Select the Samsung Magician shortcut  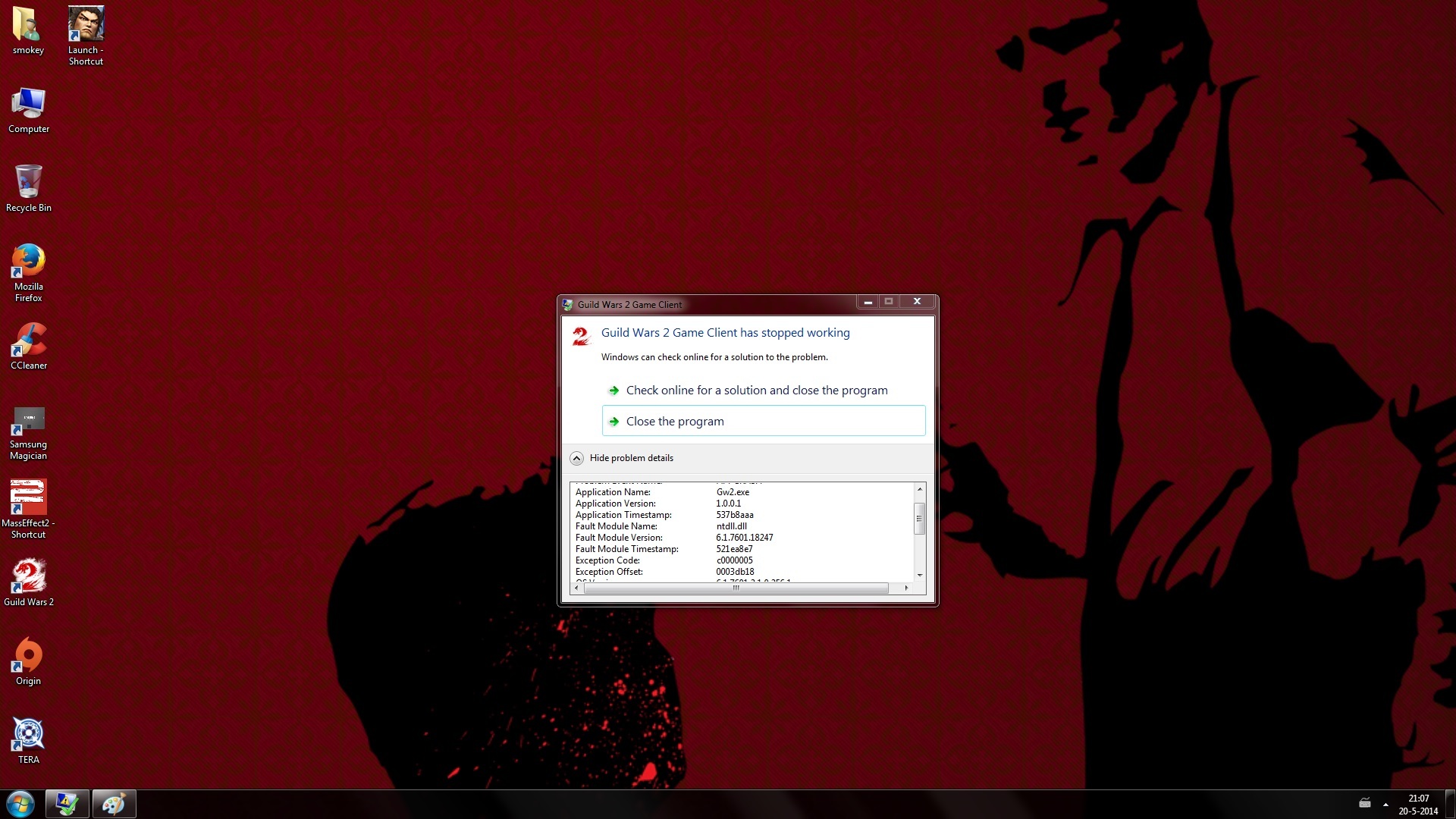point(28,434)
